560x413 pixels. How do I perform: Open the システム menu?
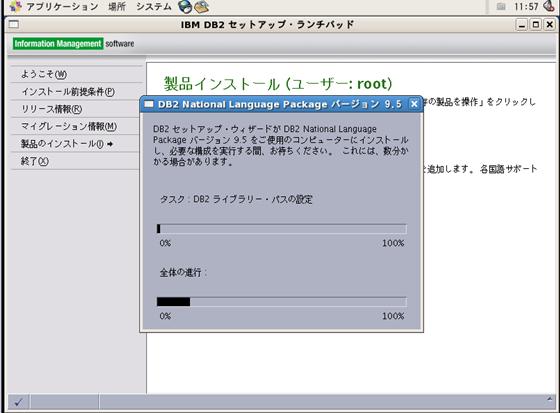pyautogui.click(x=154, y=6)
